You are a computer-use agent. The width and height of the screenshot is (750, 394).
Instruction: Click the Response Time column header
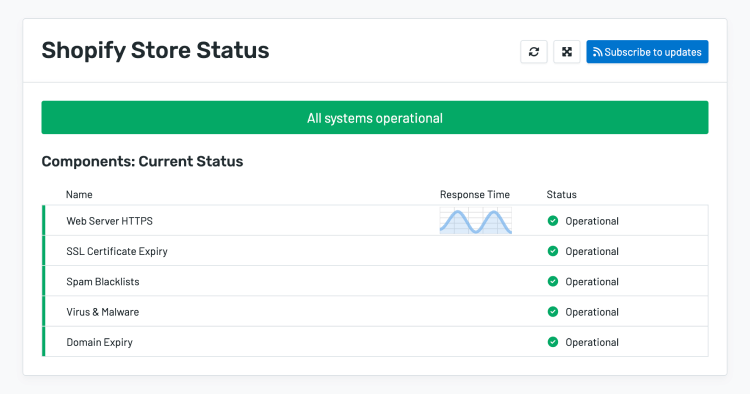[475, 195]
